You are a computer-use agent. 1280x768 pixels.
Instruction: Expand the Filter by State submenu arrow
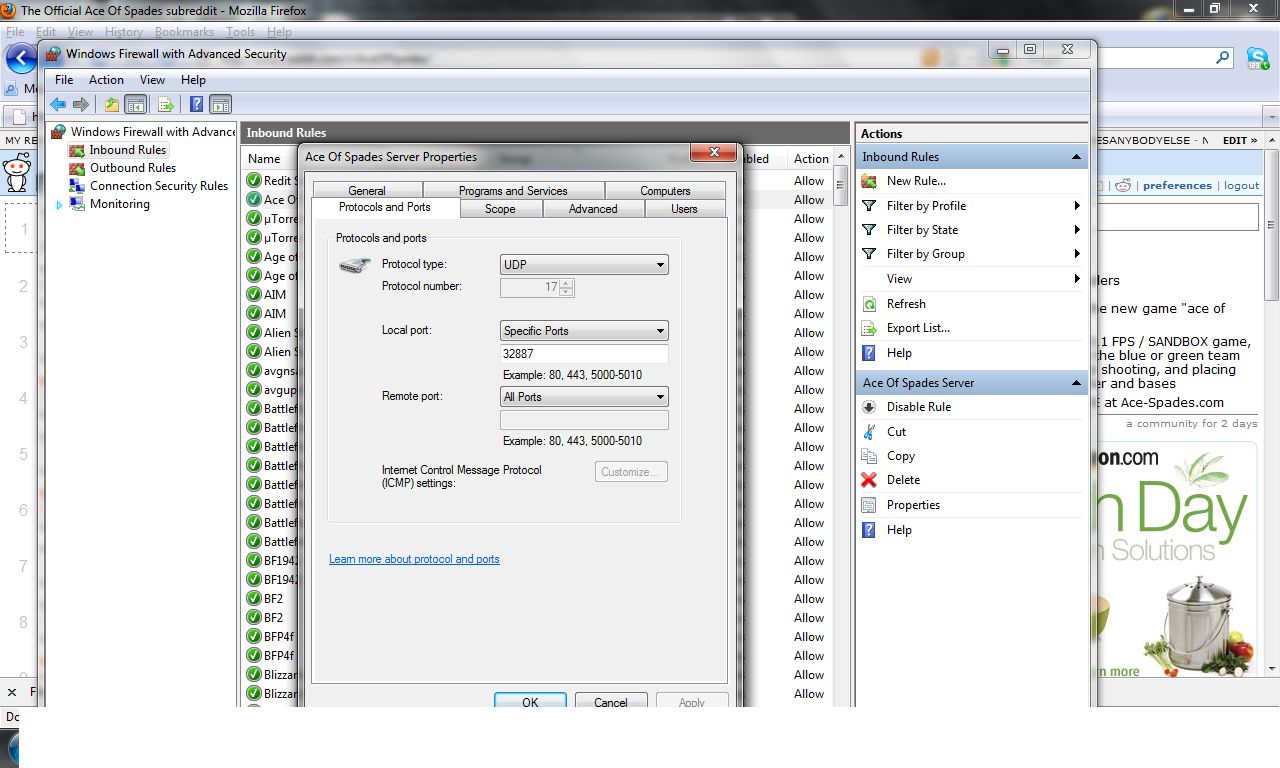[x=1077, y=230]
